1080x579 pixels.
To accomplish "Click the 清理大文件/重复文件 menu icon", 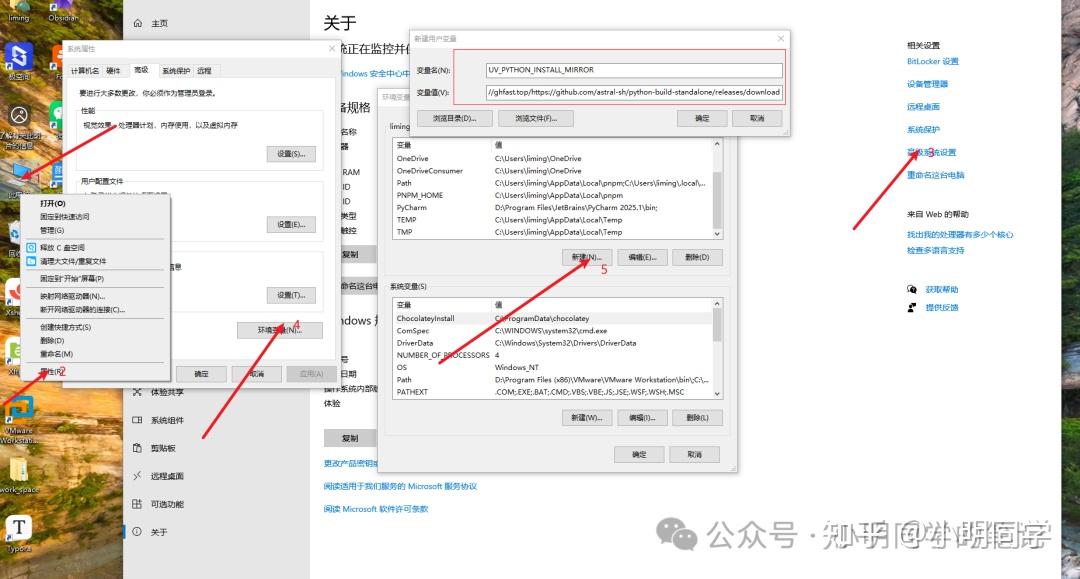I will point(31,261).
